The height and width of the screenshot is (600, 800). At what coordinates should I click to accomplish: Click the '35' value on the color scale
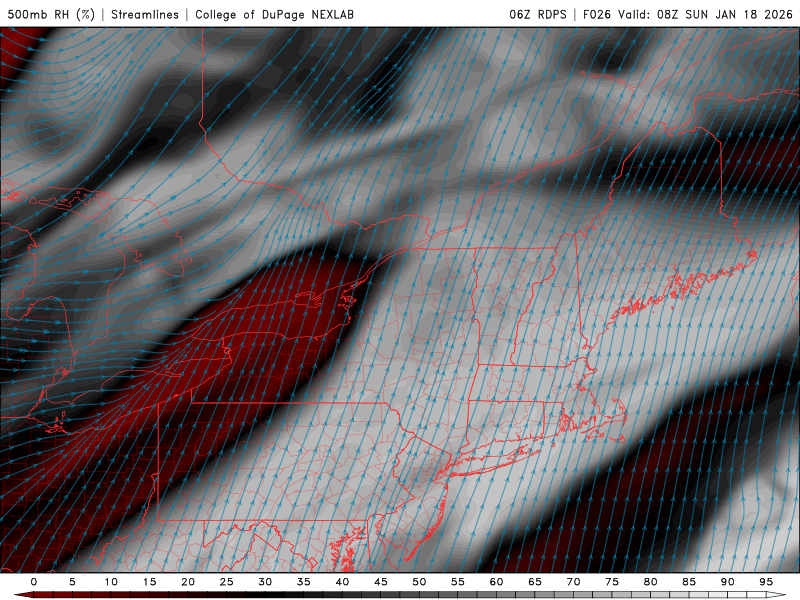tap(304, 582)
